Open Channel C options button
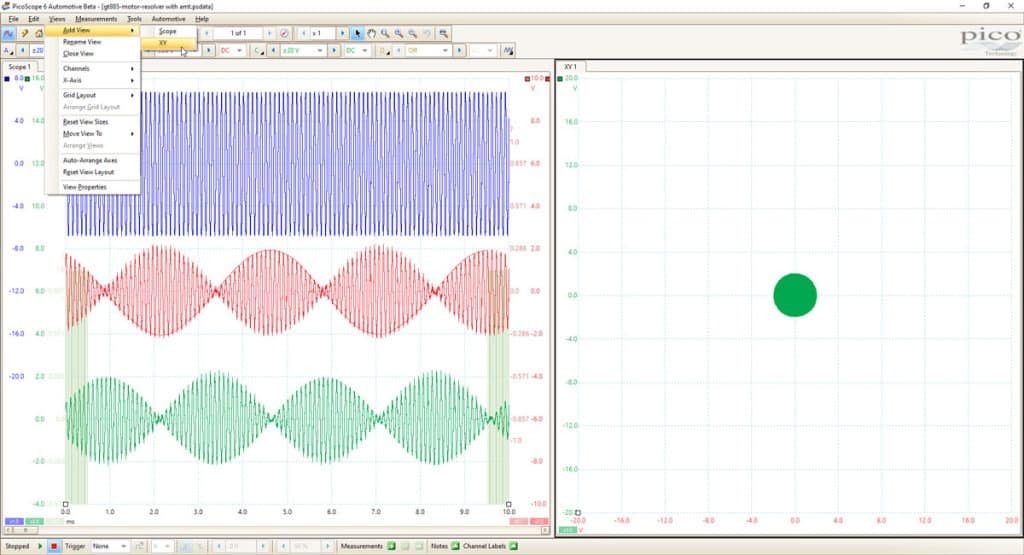 point(259,50)
